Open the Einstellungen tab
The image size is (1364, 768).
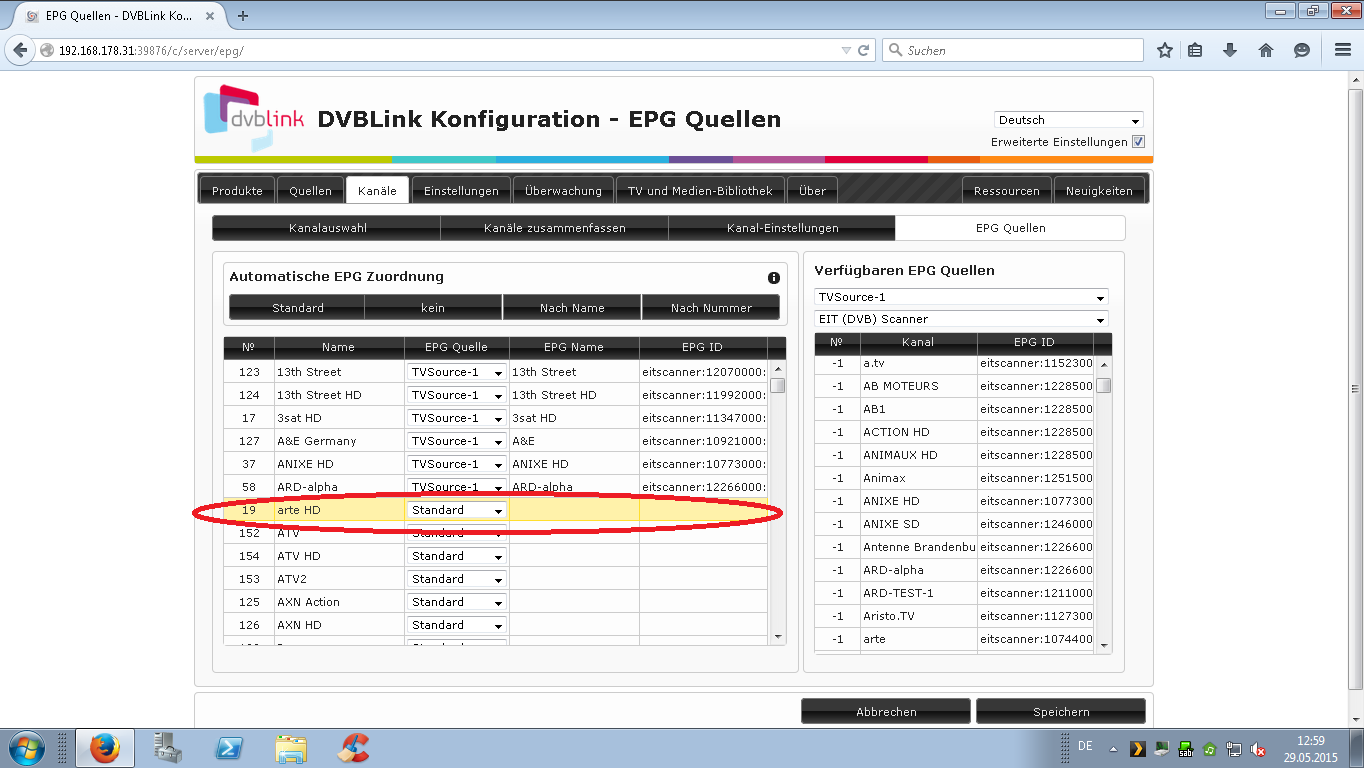461,190
